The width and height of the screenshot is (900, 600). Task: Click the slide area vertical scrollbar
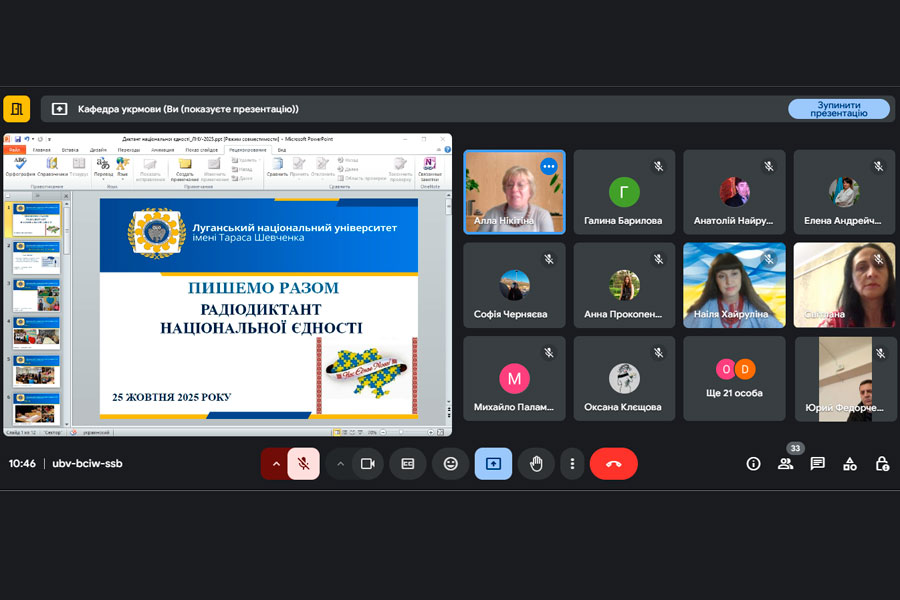(448, 299)
